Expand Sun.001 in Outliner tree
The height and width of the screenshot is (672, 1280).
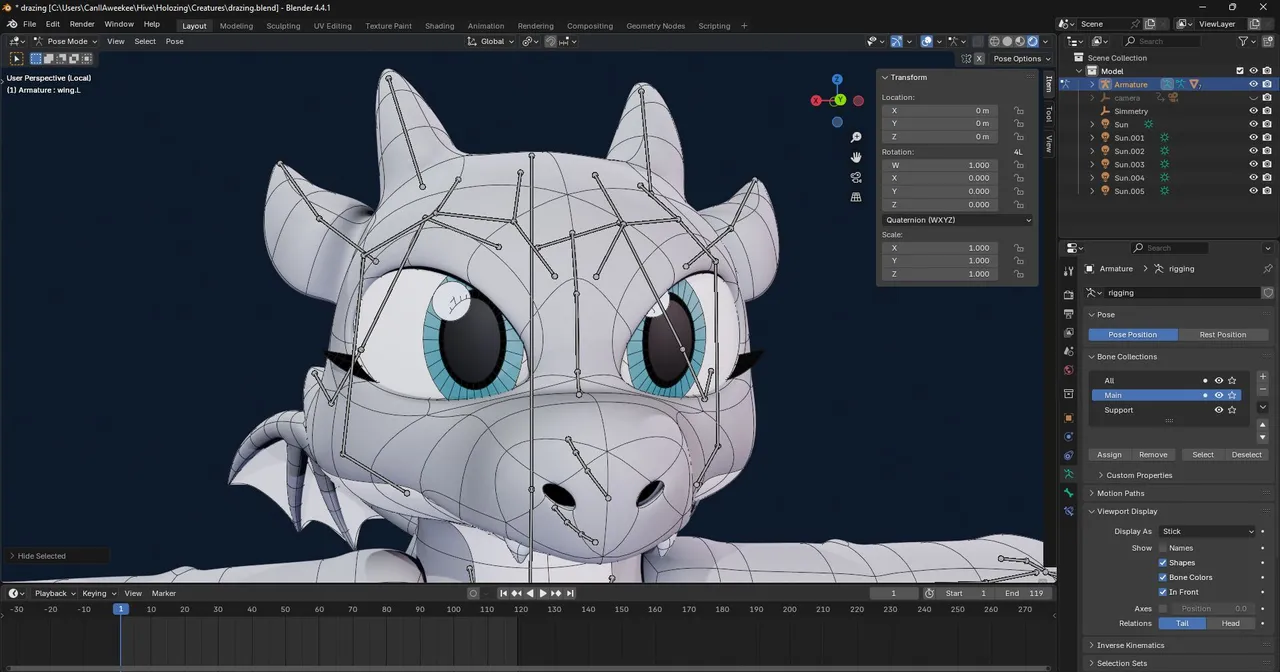1092,138
